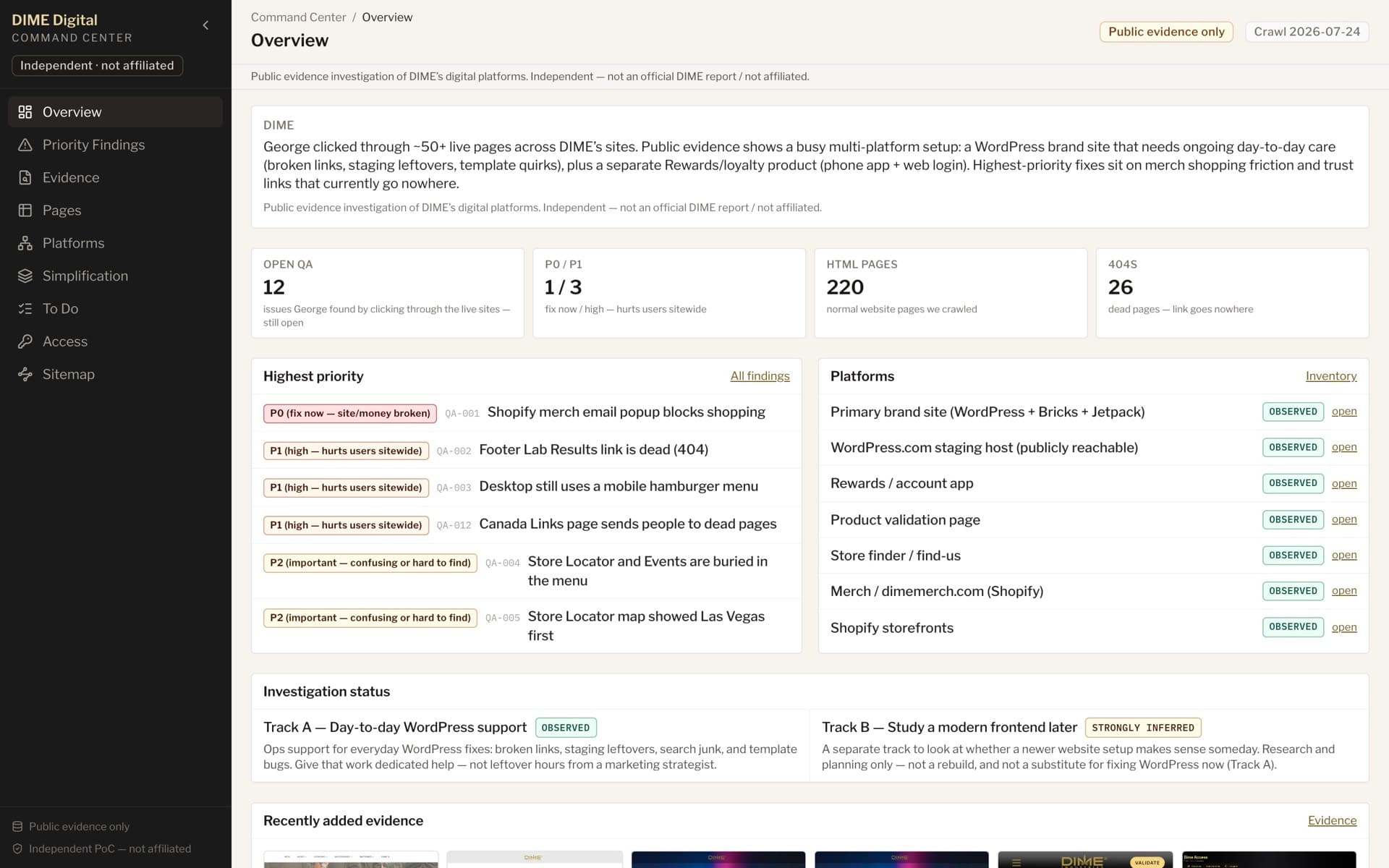Open link for Merch / dimemerch.com
This screenshot has width=1389, height=868.
click(1343, 590)
